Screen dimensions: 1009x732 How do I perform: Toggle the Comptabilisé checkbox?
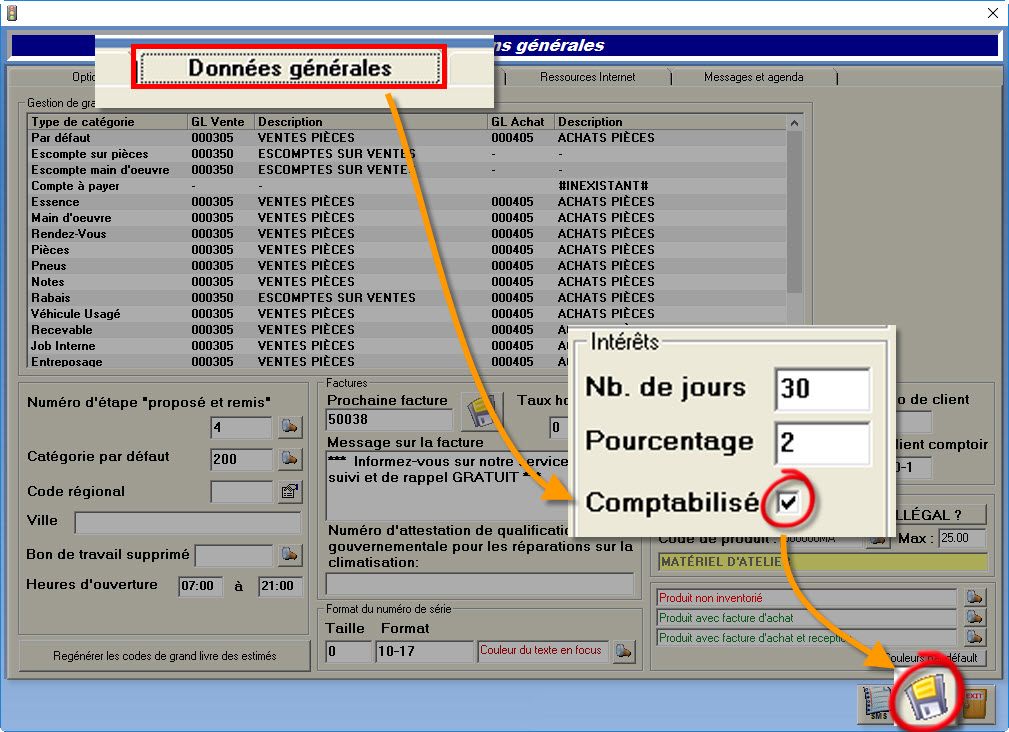[x=788, y=502]
